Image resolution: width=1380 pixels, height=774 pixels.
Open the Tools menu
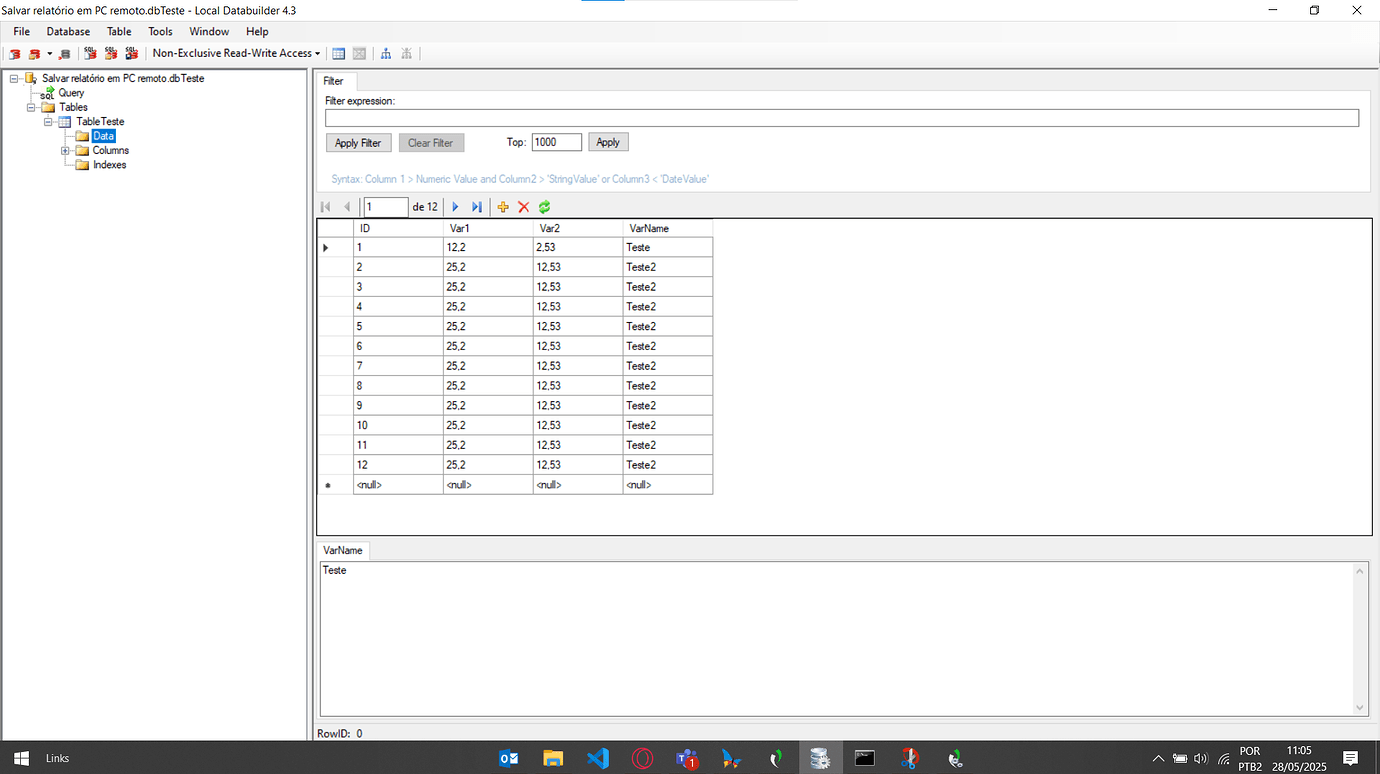tap(160, 32)
